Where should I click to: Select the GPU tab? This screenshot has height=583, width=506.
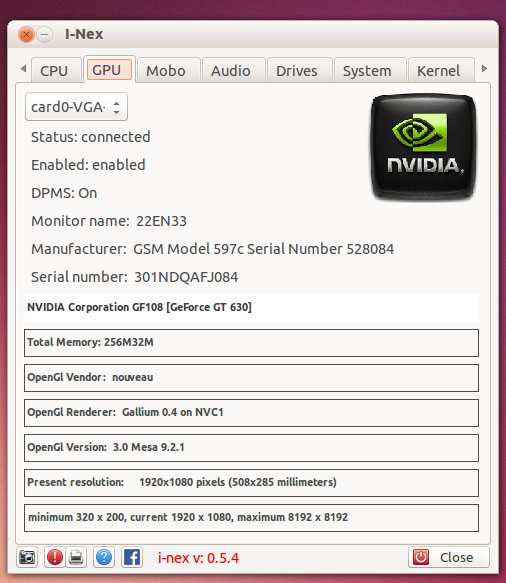tap(107, 70)
